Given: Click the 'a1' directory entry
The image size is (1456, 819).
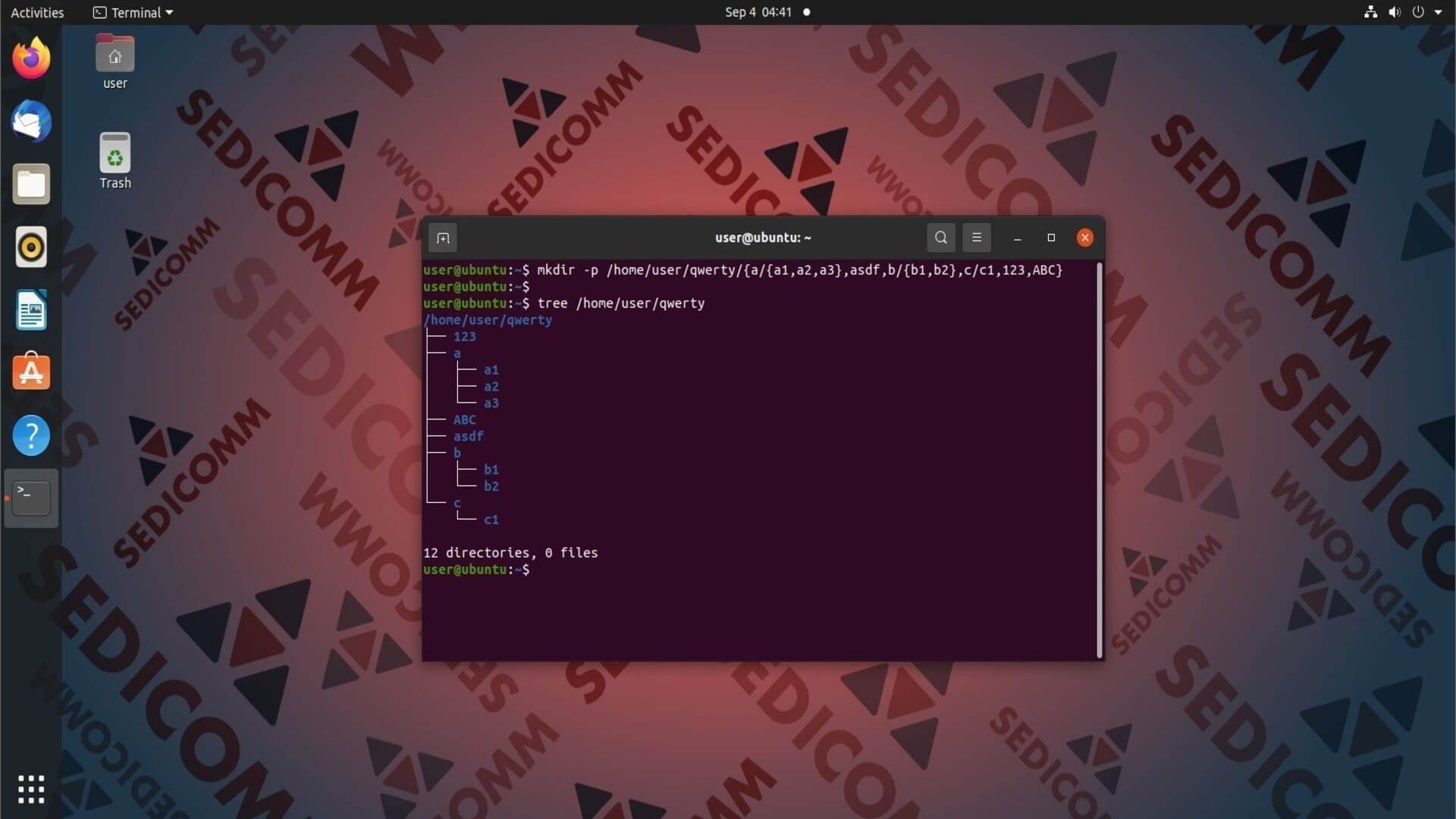Looking at the screenshot, I should click(491, 370).
